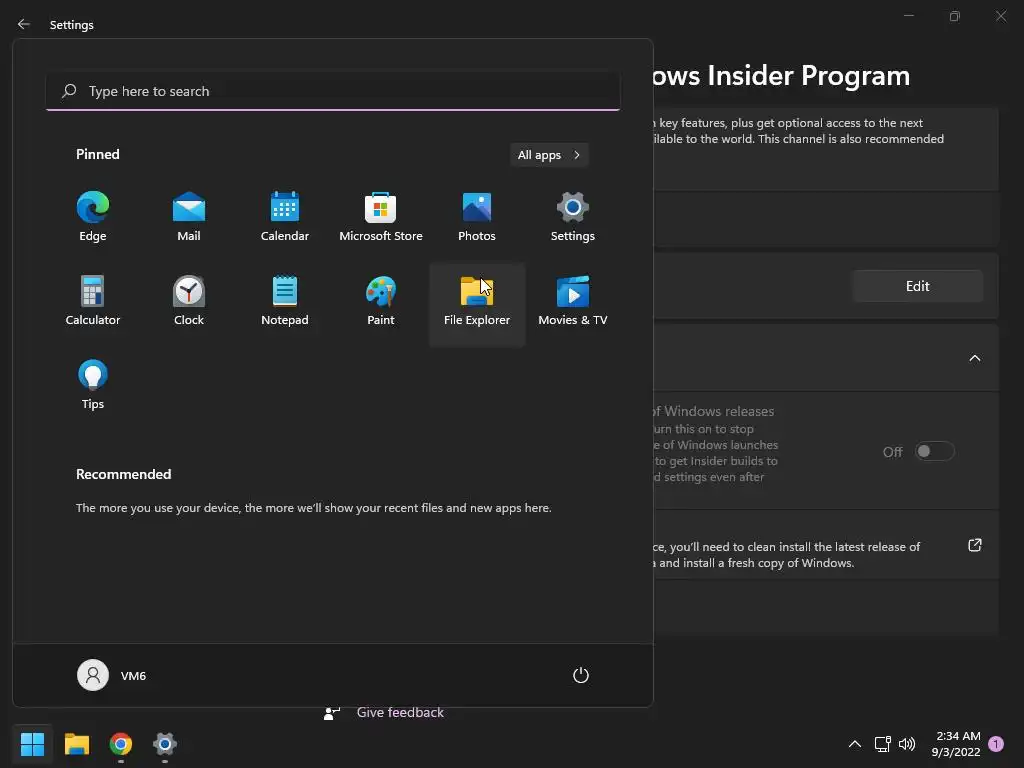1024x768 pixels.
Task: Go back using the Settings back arrow
Action: (x=24, y=24)
